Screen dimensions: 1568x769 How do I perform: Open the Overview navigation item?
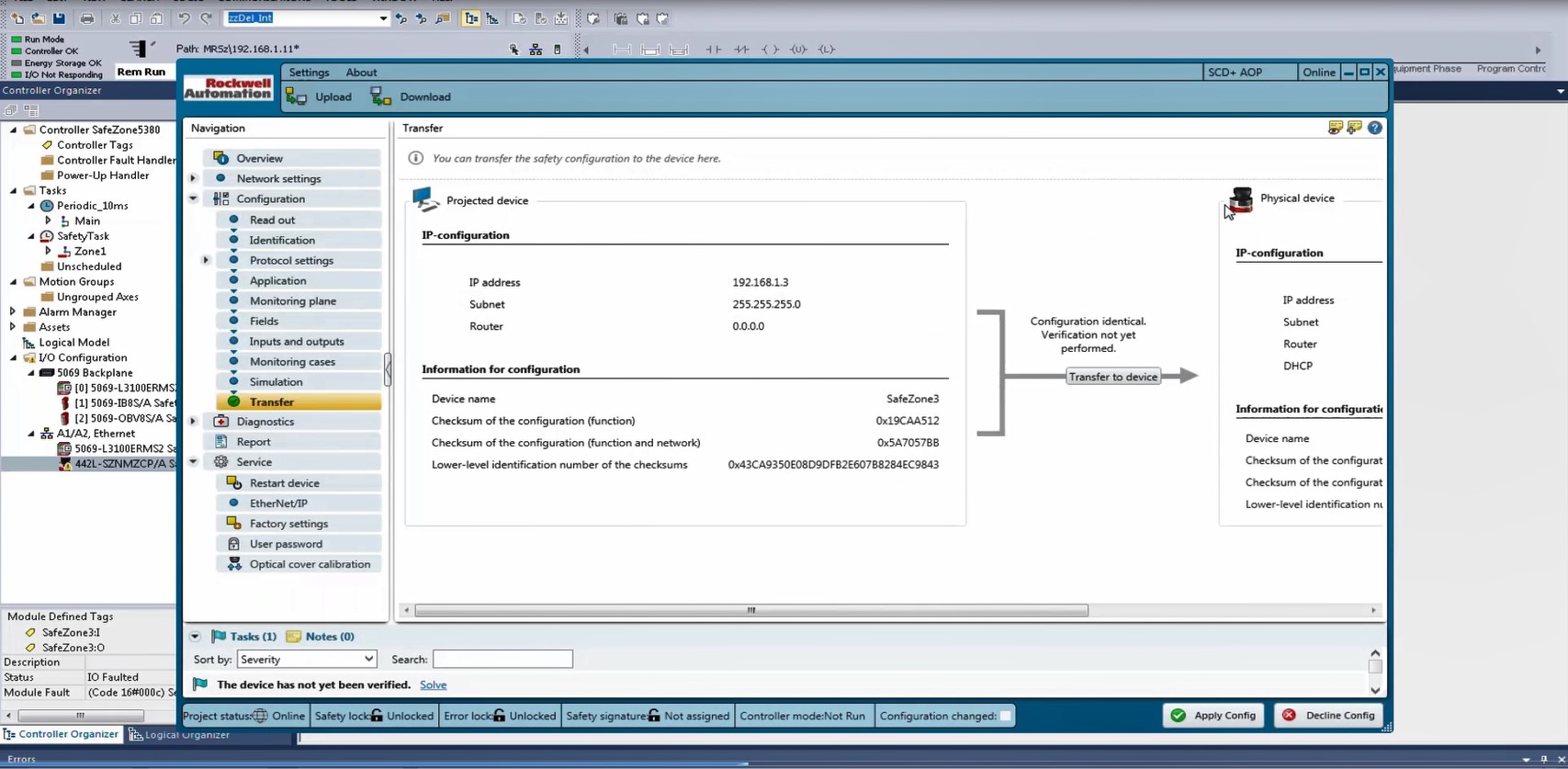(x=259, y=158)
